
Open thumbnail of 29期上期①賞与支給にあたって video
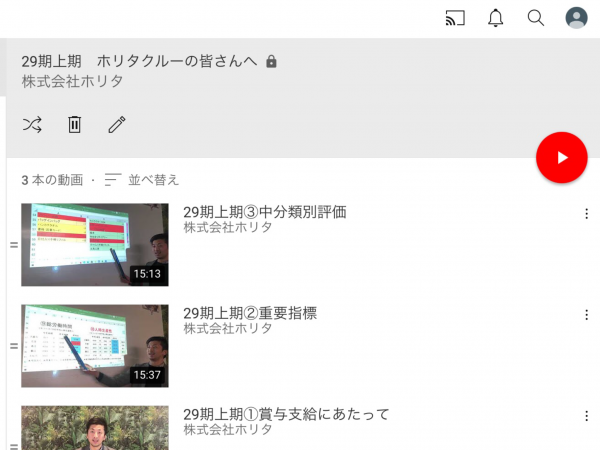[95, 428]
